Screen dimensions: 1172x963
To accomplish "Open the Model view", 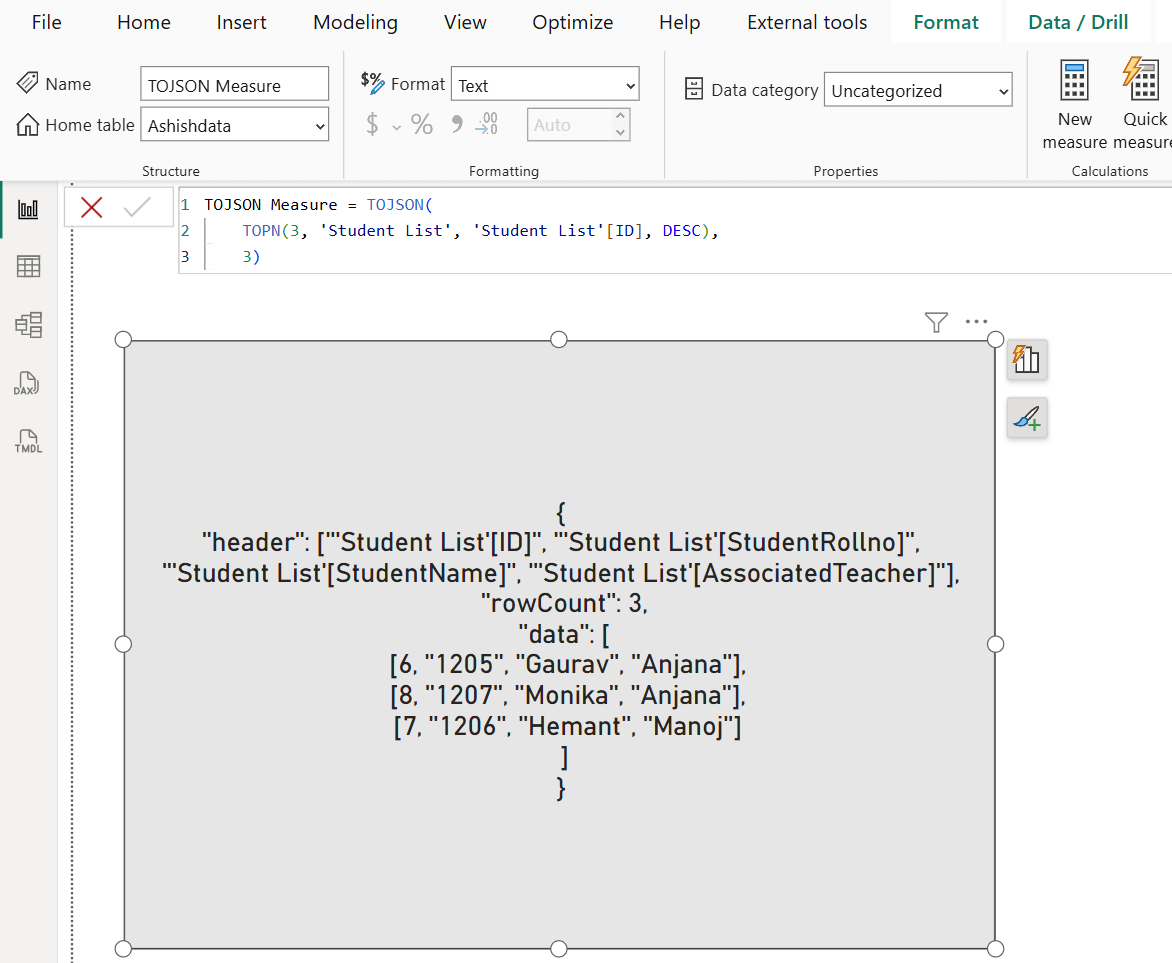I will point(29,324).
